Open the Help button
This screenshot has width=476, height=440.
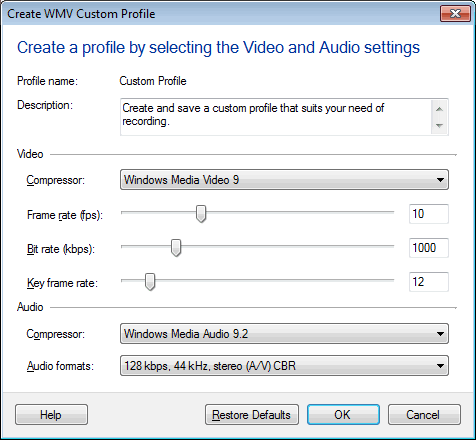coord(51,415)
